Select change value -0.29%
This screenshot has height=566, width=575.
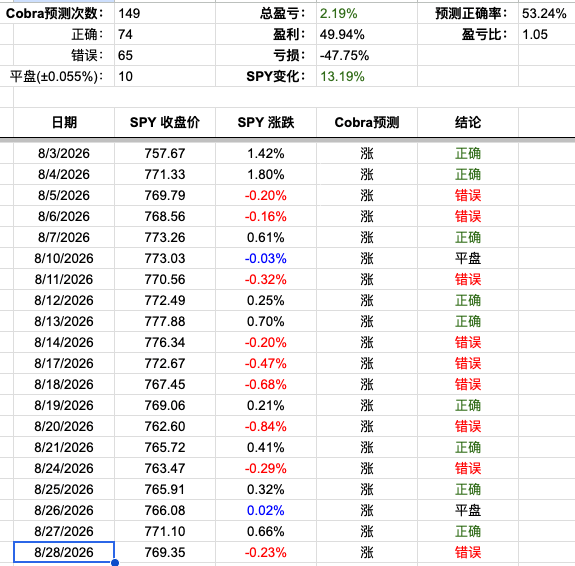[x=266, y=468]
